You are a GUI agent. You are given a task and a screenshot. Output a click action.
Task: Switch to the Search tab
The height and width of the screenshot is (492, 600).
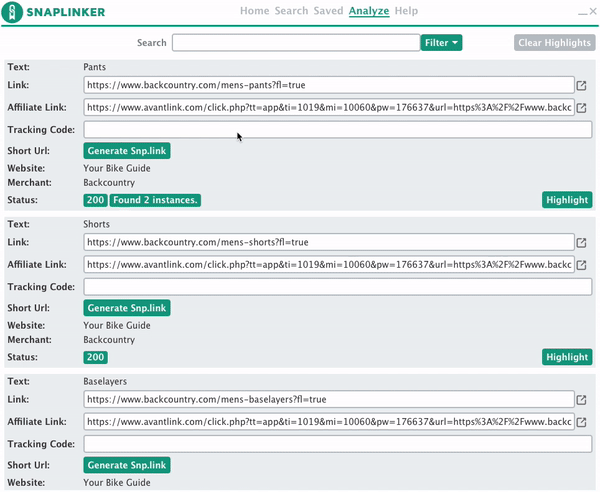291,11
